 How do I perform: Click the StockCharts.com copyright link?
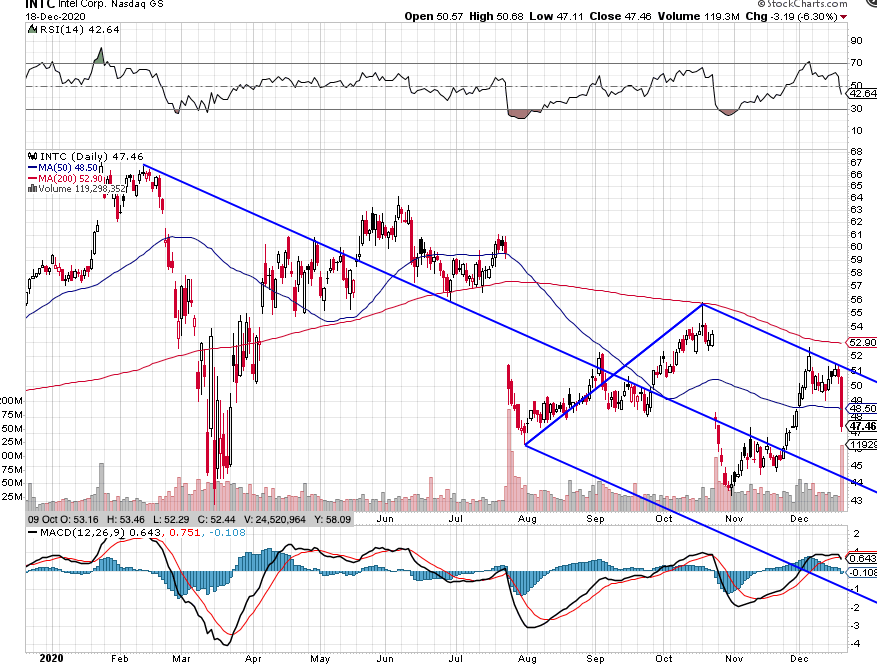click(803, 4)
